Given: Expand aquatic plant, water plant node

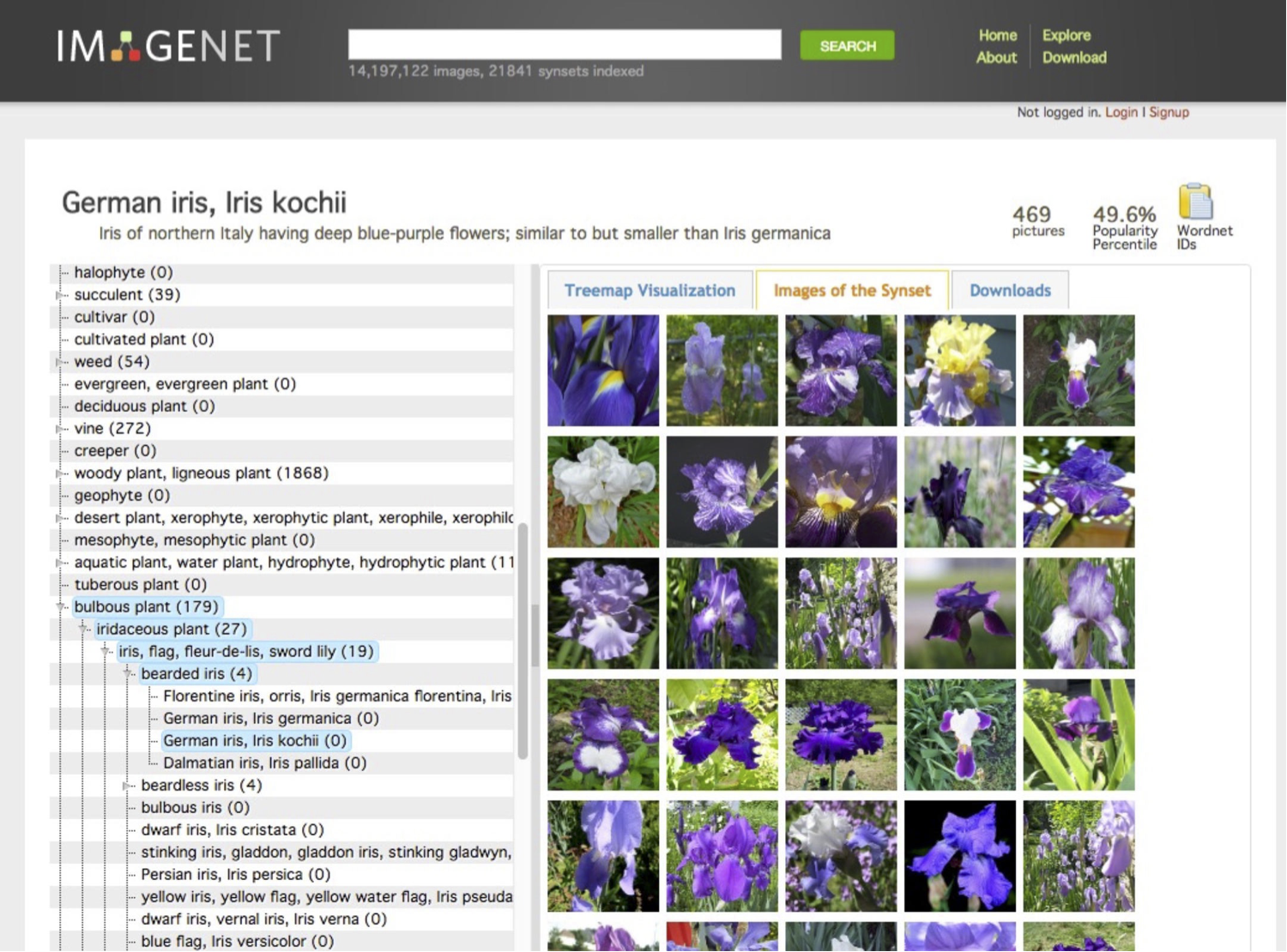Looking at the screenshot, I should pyautogui.click(x=61, y=563).
